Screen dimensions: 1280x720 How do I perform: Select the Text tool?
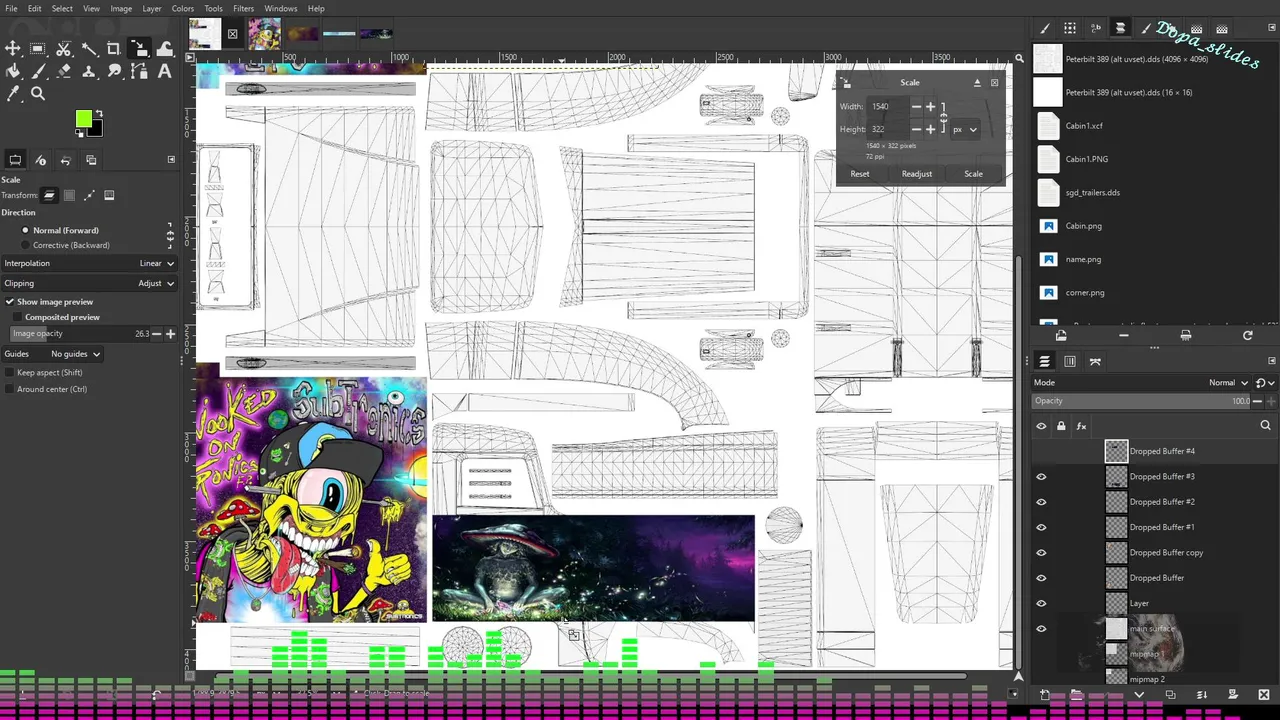pos(165,72)
